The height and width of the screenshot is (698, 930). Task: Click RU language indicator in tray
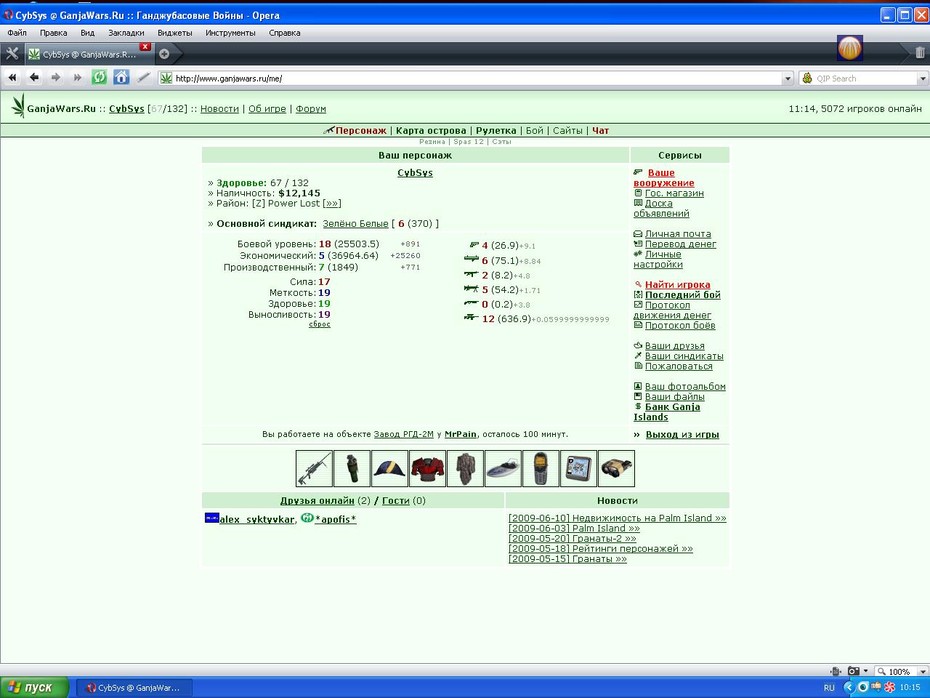(829, 687)
